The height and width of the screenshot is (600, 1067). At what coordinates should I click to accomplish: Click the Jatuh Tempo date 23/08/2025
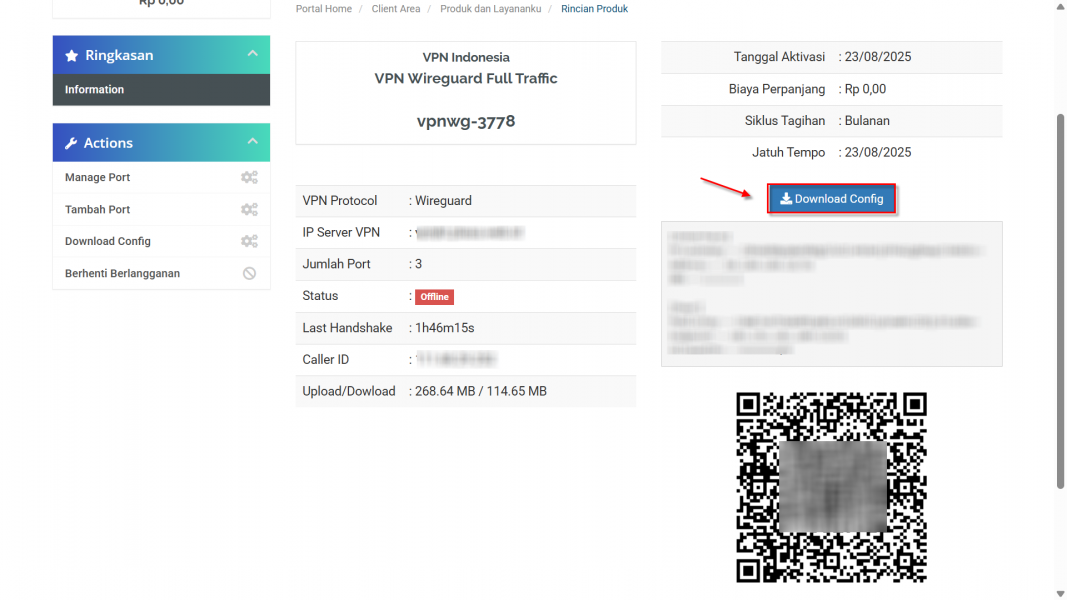(878, 152)
